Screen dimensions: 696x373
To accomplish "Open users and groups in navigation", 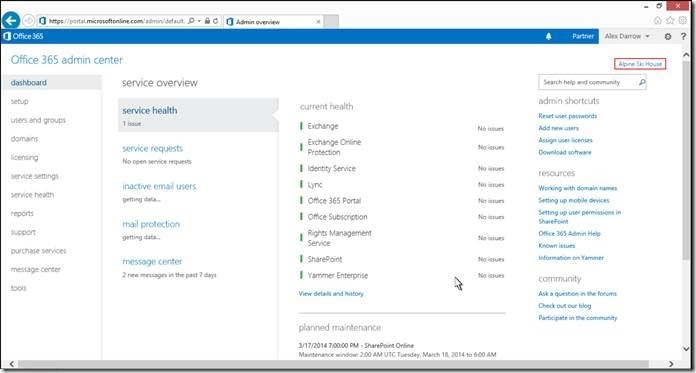I will tap(38, 120).
